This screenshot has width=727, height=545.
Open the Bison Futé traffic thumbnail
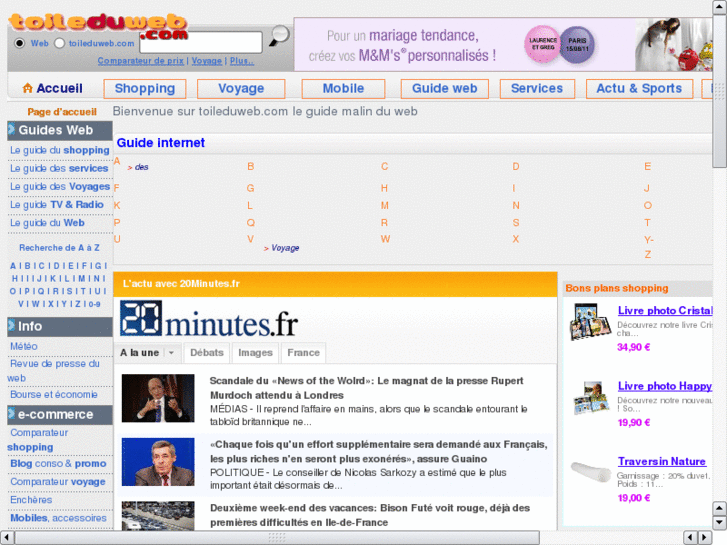[158, 515]
